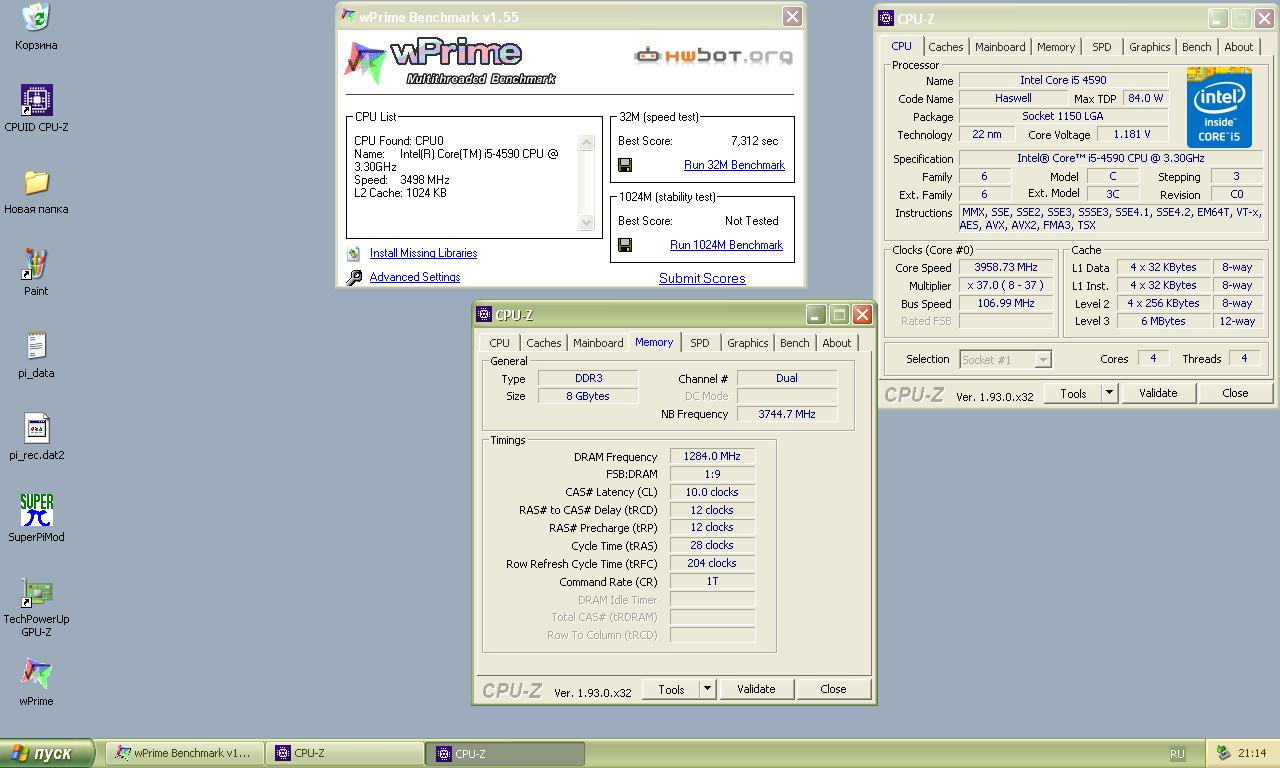Click Close button in Memory CPU-Z window
Viewport: 1280px width, 768px height.
pyautogui.click(x=833, y=689)
